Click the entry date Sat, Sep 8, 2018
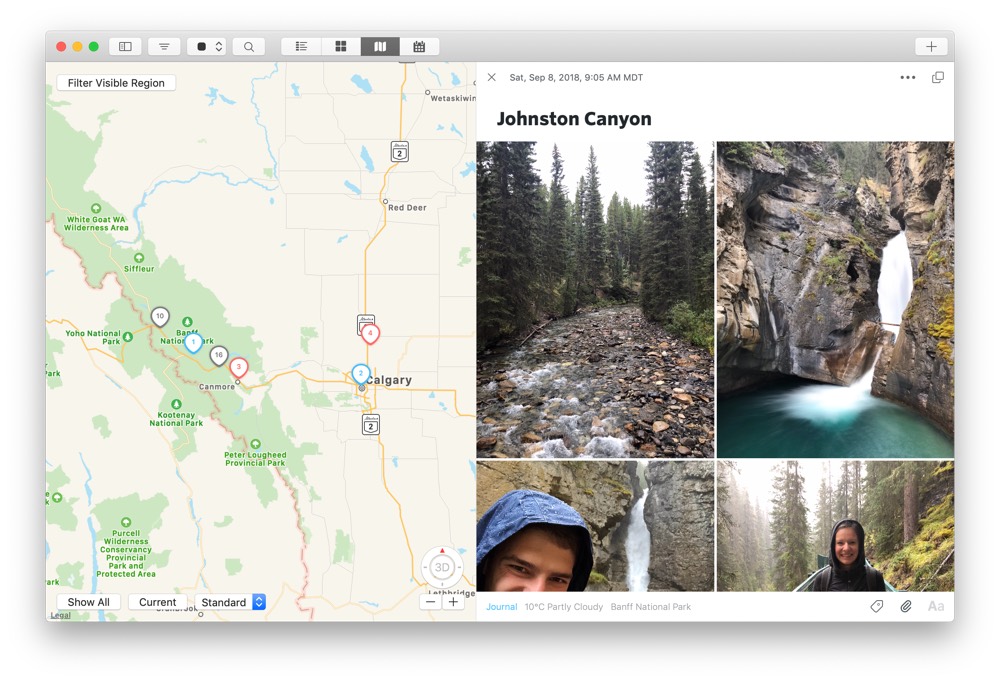Viewport: 1000px width, 682px height. click(x=576, y=77)
